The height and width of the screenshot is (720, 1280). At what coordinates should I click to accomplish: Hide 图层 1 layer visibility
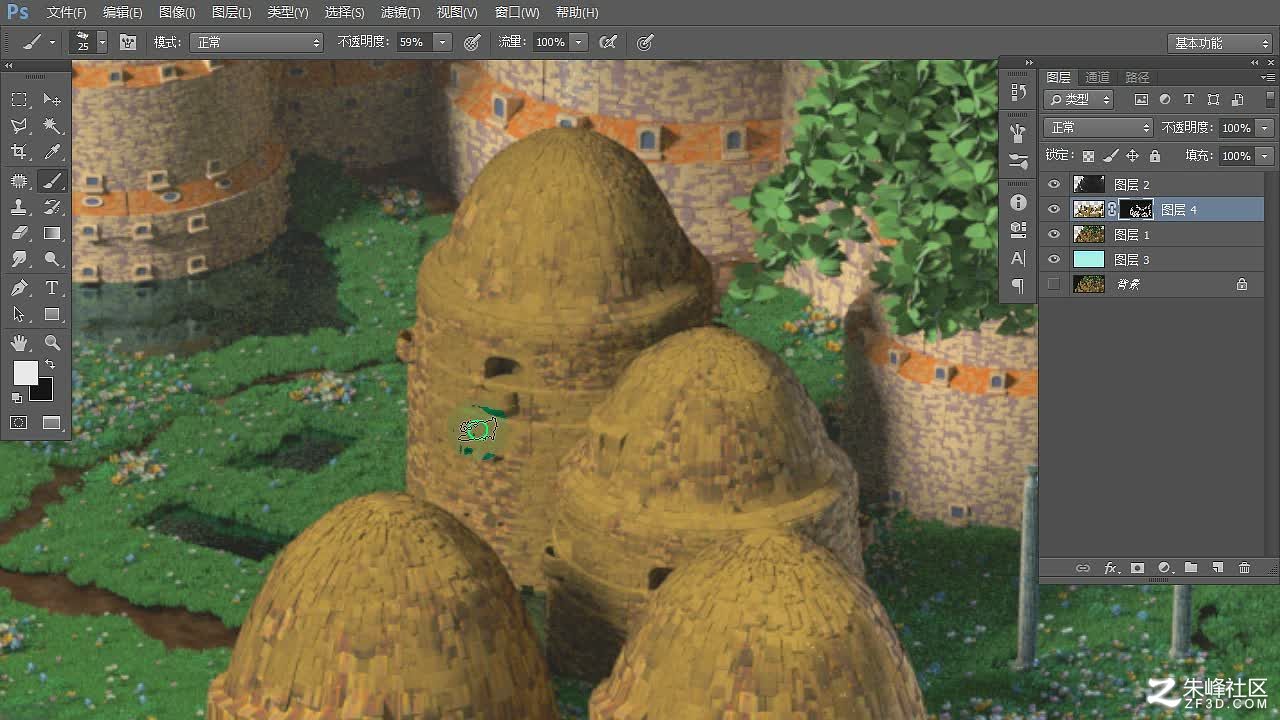tap(1053, 234)
